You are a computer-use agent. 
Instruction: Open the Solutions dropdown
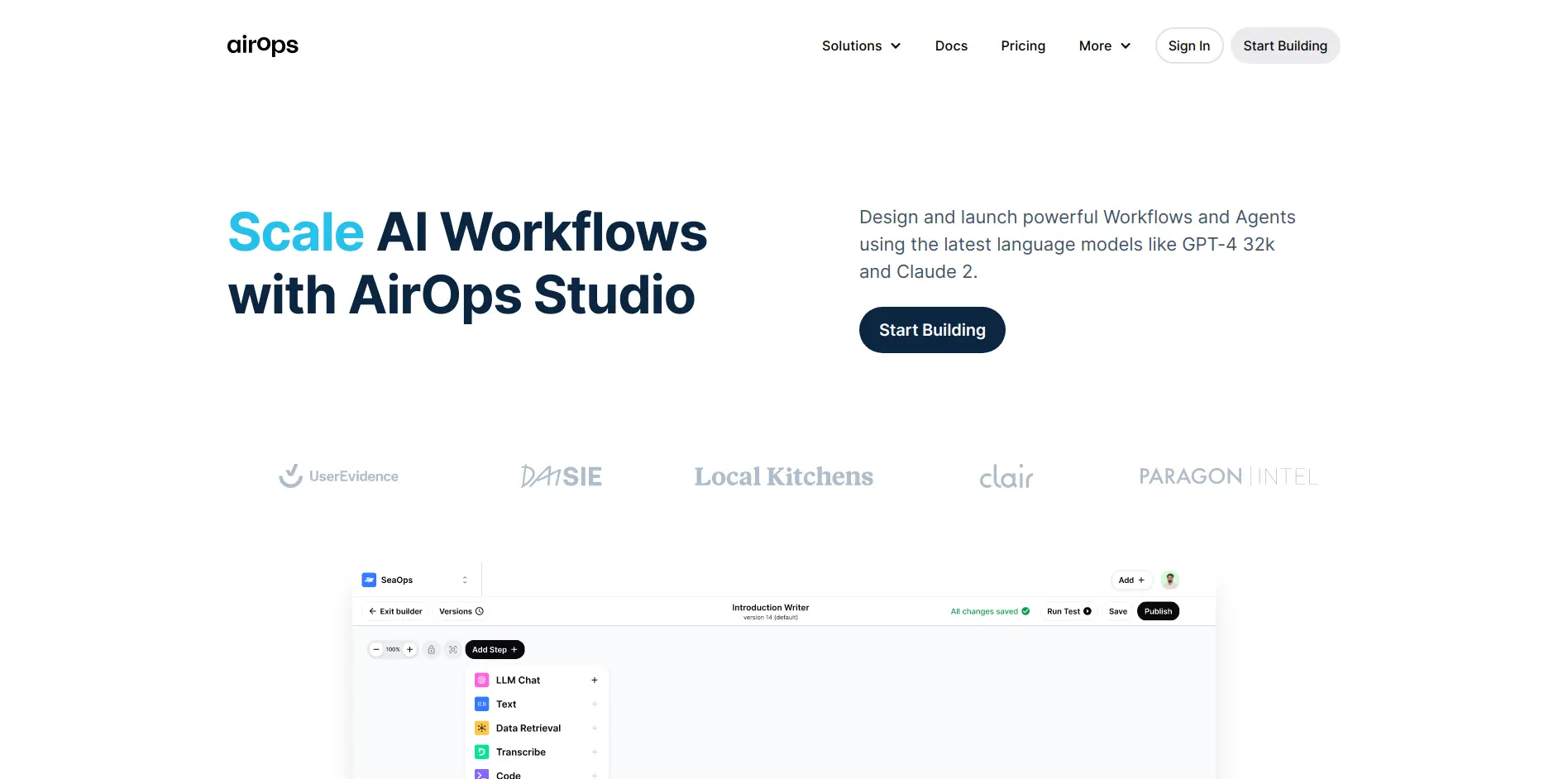point(861,45)
